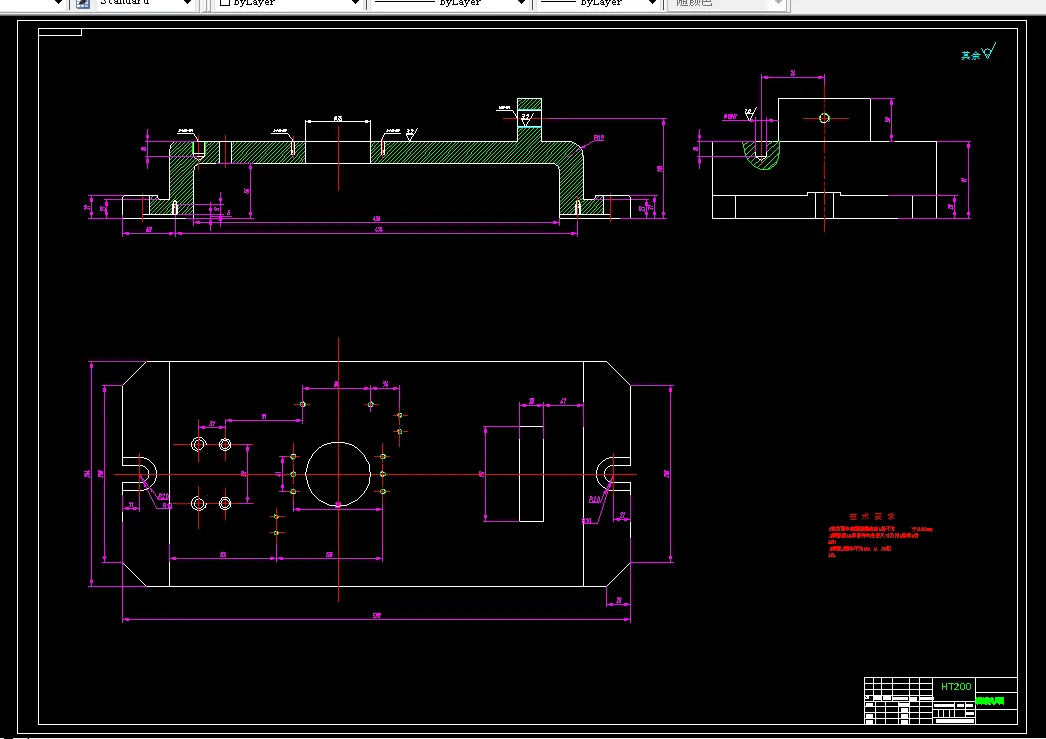
Task: Select the green hatched U-shaped section in side view
Action: tap(761, 155)
